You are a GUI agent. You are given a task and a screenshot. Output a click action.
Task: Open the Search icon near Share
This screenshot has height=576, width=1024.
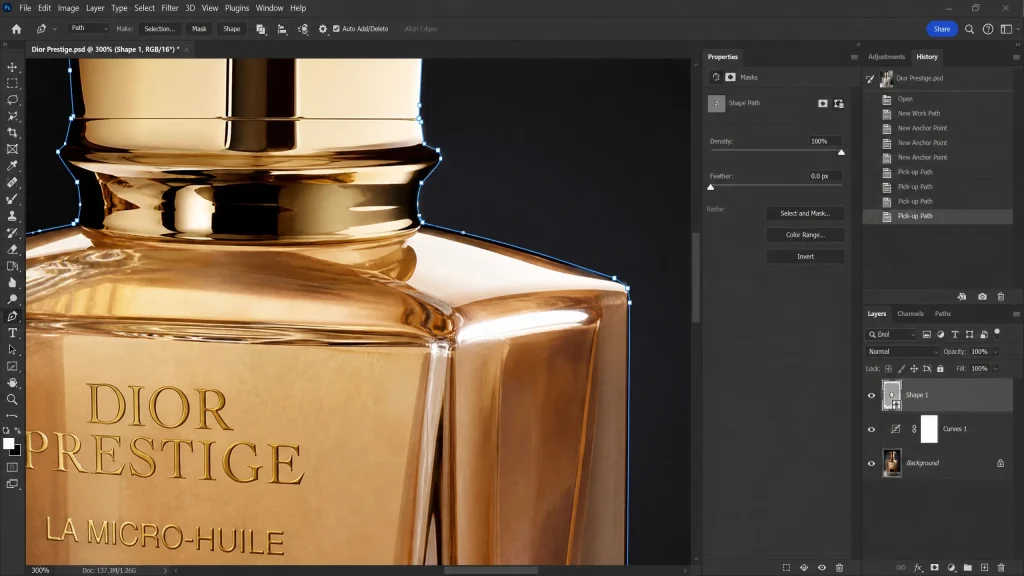click(970, 29)
